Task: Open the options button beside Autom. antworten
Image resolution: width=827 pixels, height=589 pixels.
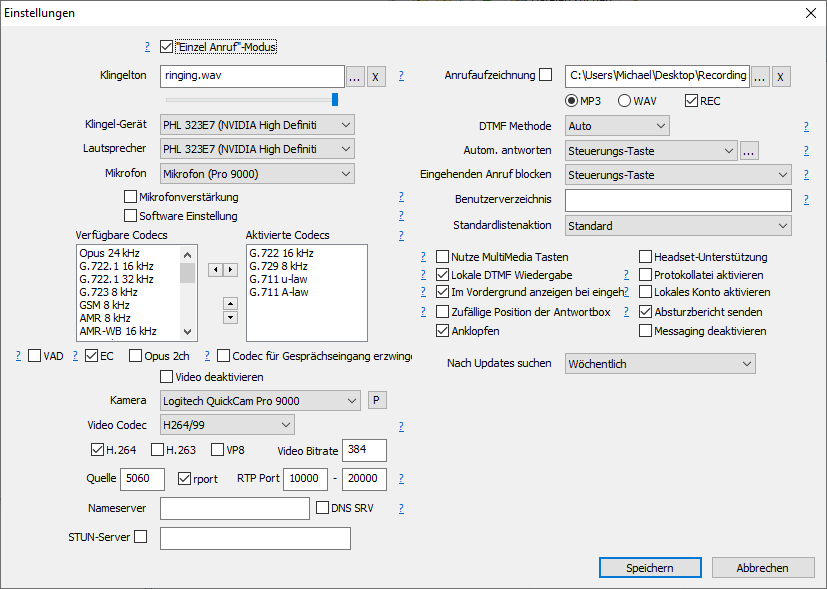Action: (x=749, y=151)
